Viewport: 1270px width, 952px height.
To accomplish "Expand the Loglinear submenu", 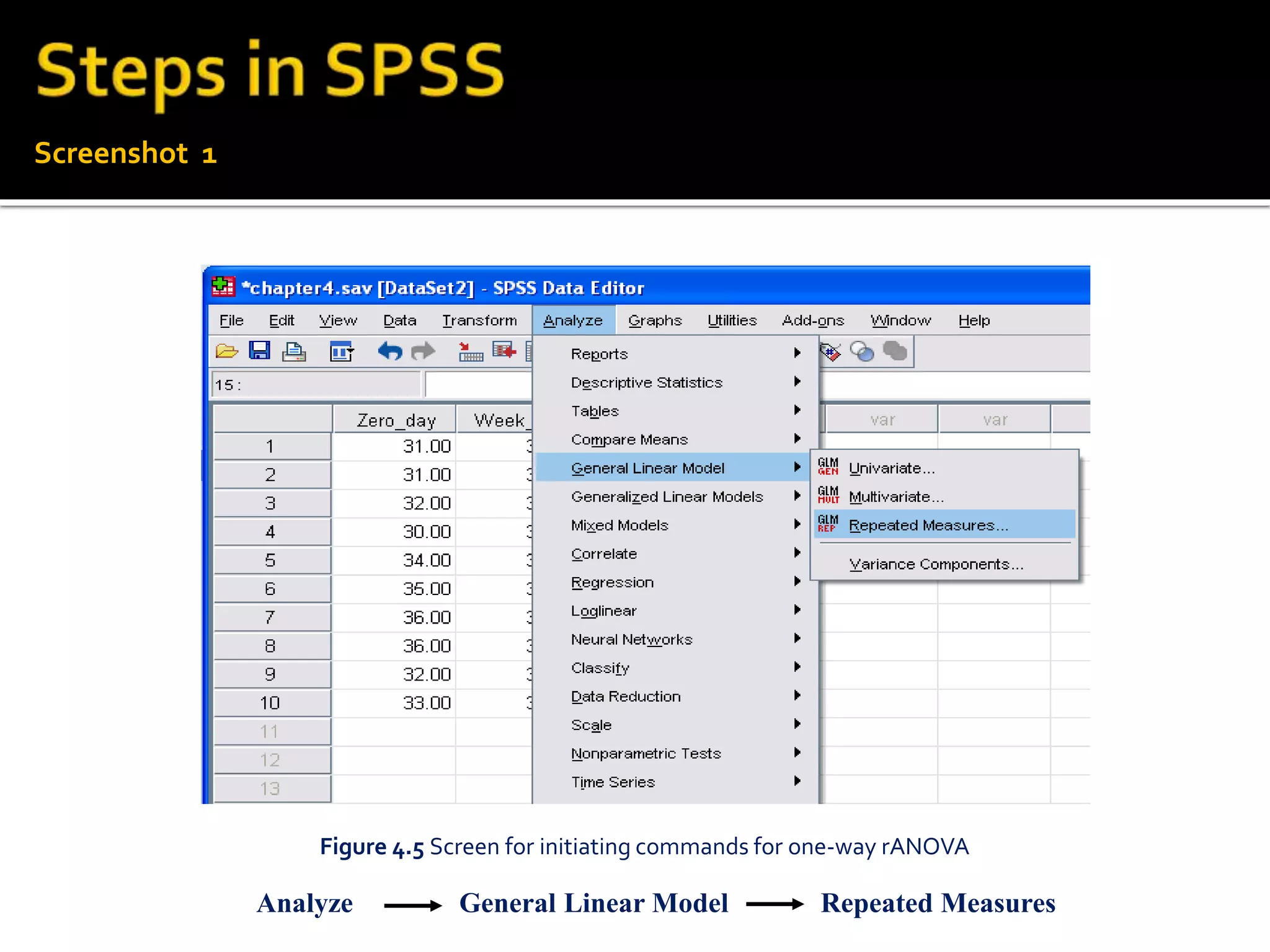I will (x=676, y=610).
